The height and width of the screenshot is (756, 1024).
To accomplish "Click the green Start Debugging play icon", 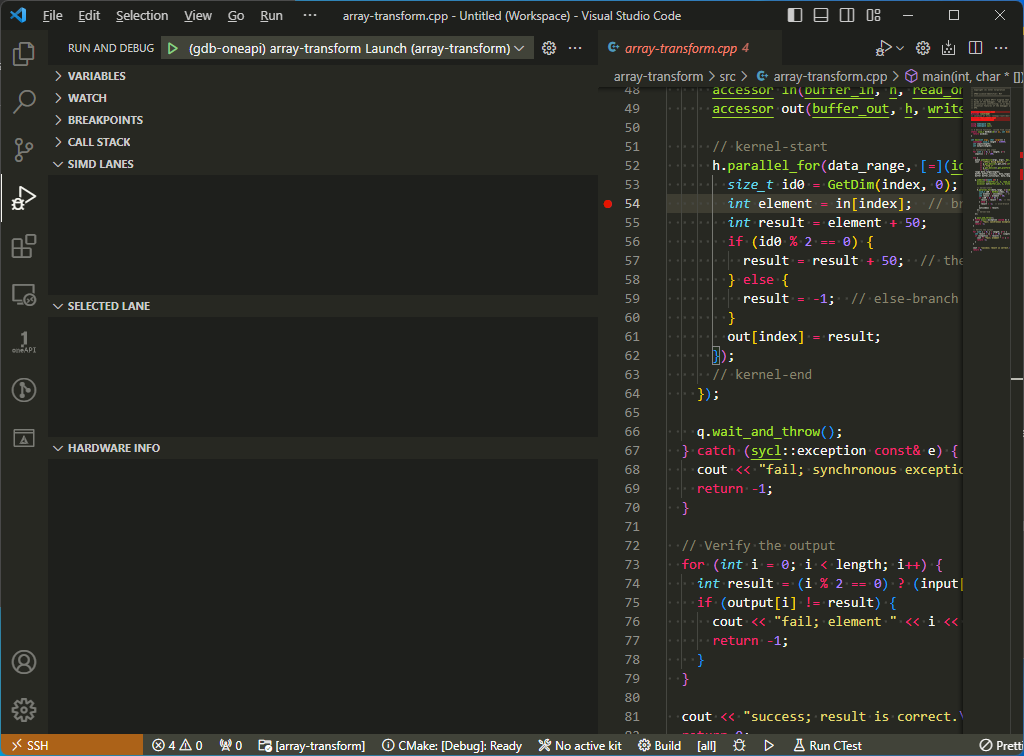I will 172,48.
